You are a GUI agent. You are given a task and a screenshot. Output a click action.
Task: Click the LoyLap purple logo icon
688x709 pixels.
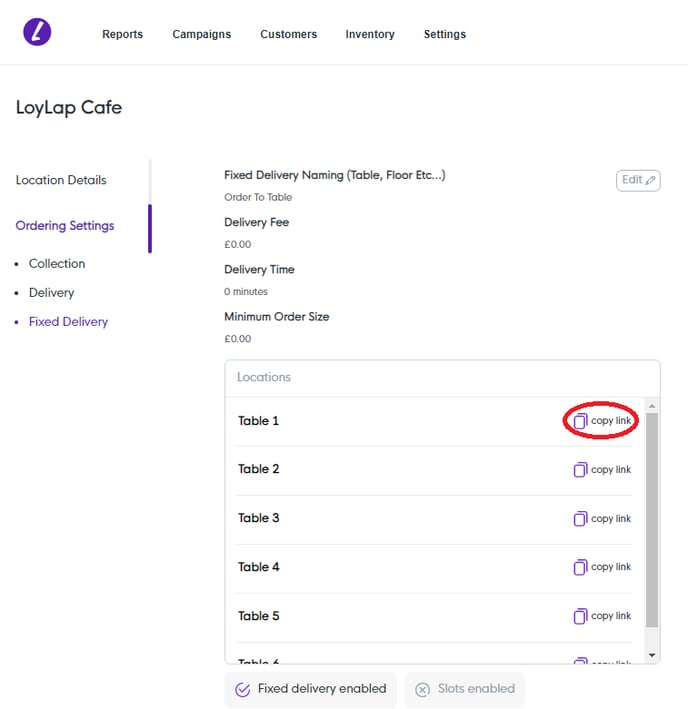pyautogui.click(x=37, y=32)
